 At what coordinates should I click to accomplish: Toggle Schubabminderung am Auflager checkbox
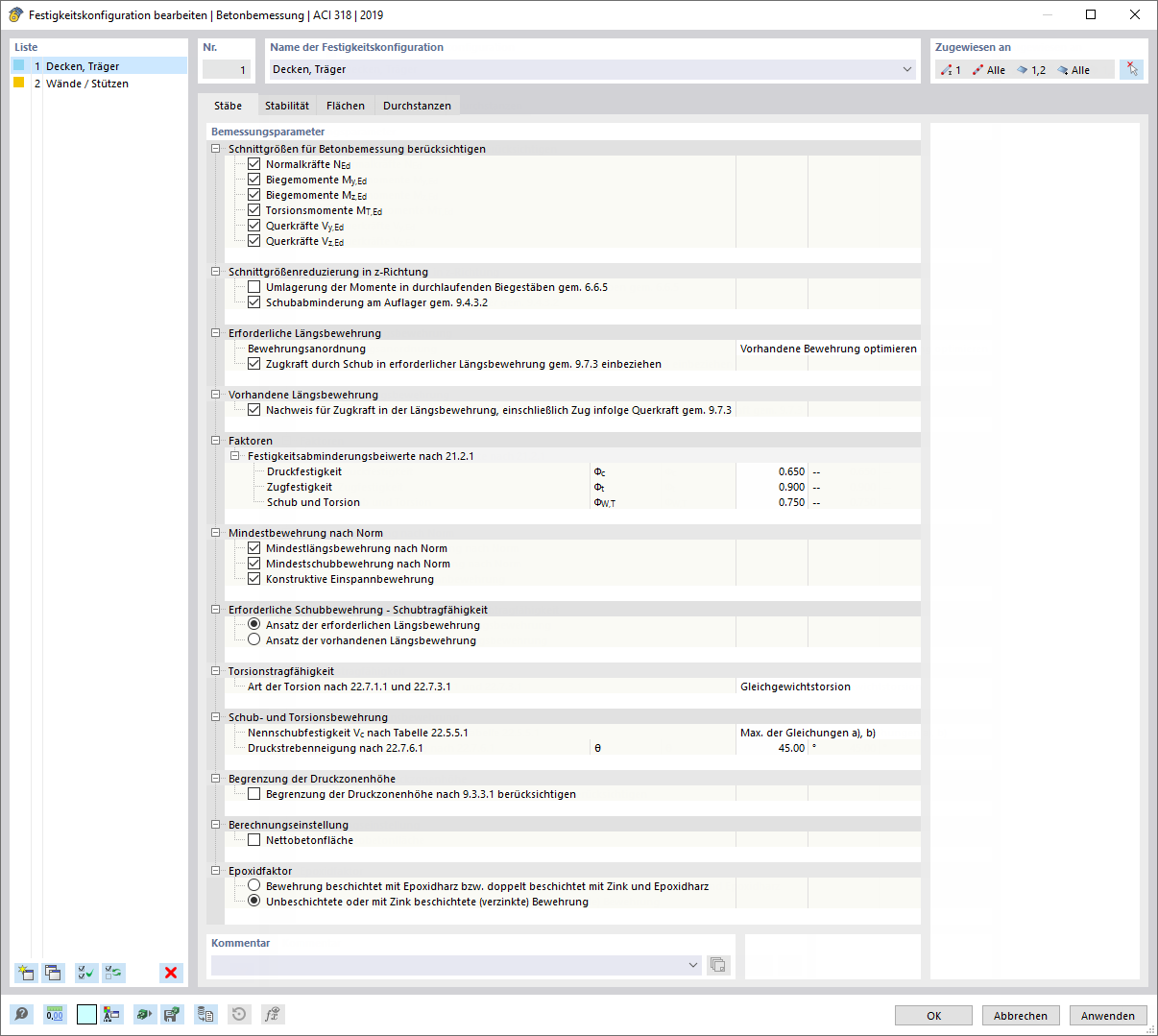[253, 302]
